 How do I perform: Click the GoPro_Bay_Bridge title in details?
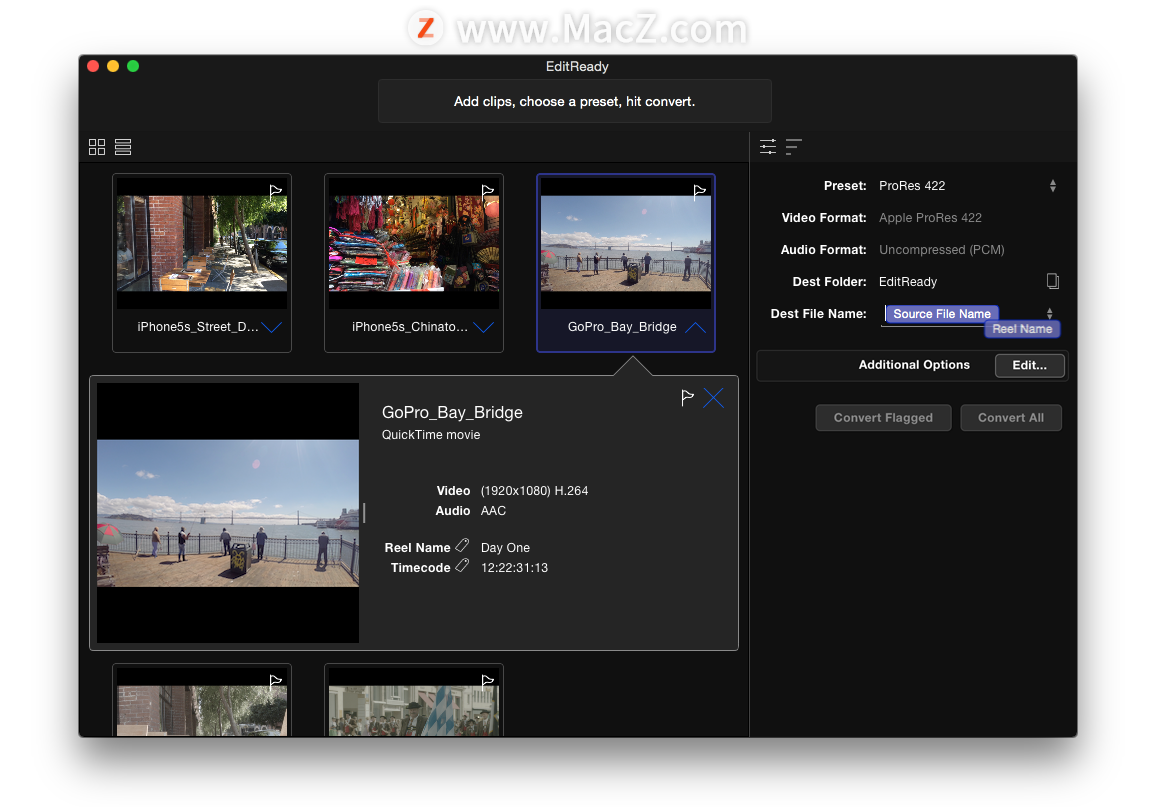point(452,412)
